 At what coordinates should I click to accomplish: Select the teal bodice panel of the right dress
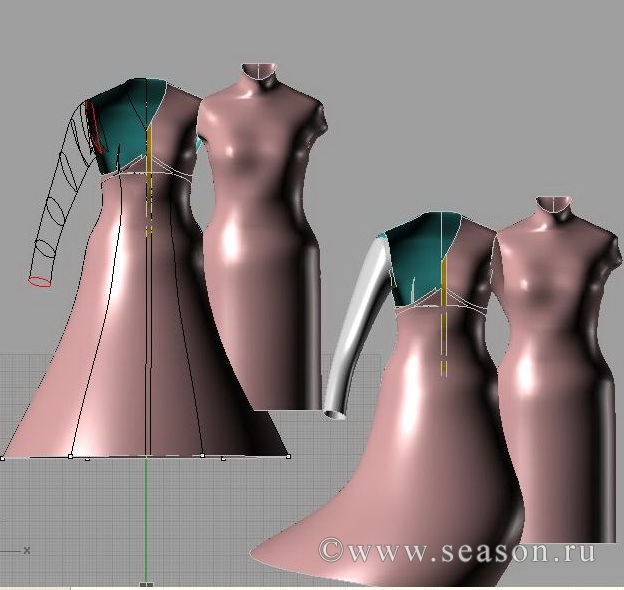point(422,259)
